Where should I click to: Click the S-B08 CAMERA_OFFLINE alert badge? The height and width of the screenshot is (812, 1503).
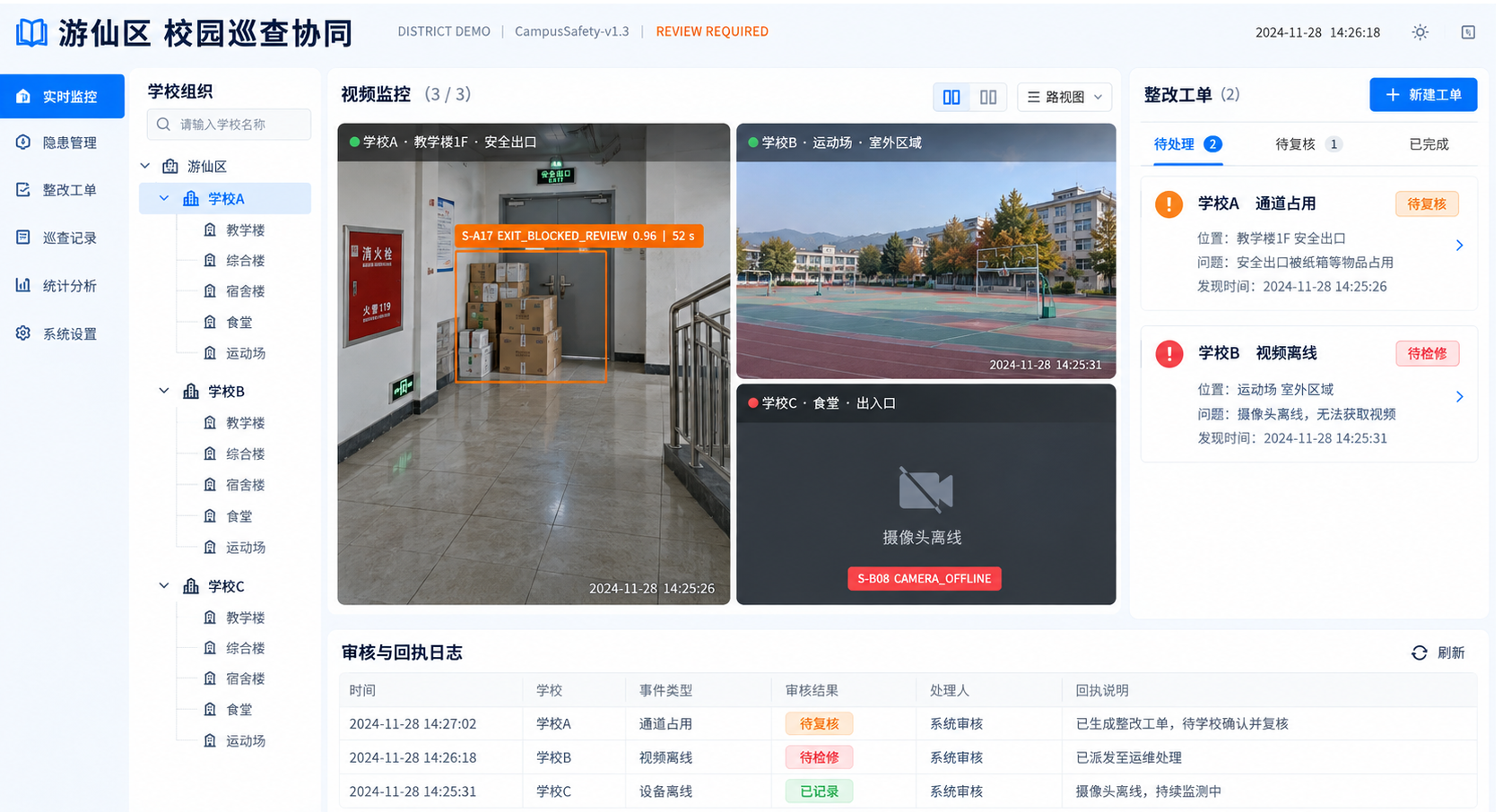(x=924, y=579)
